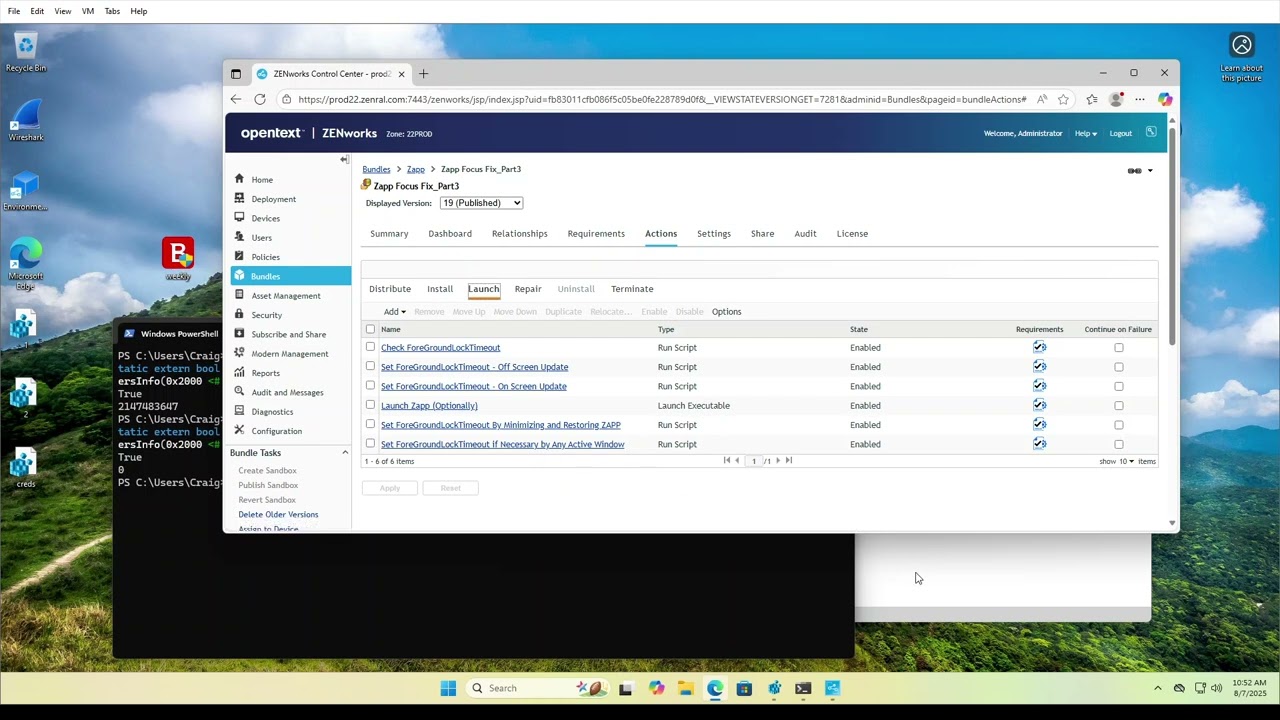Open the Wireshark desktop icon
1280x720 pixels.
pos(26,120)
